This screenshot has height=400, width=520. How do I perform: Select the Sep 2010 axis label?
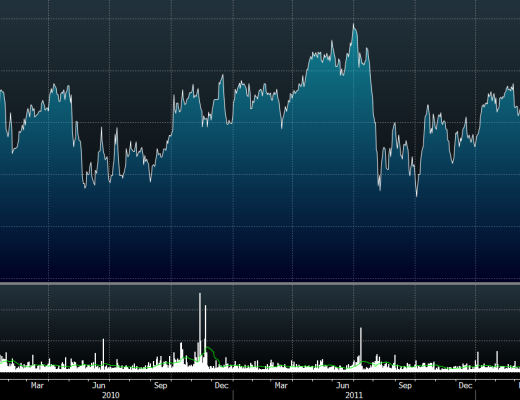click(160, 385)
